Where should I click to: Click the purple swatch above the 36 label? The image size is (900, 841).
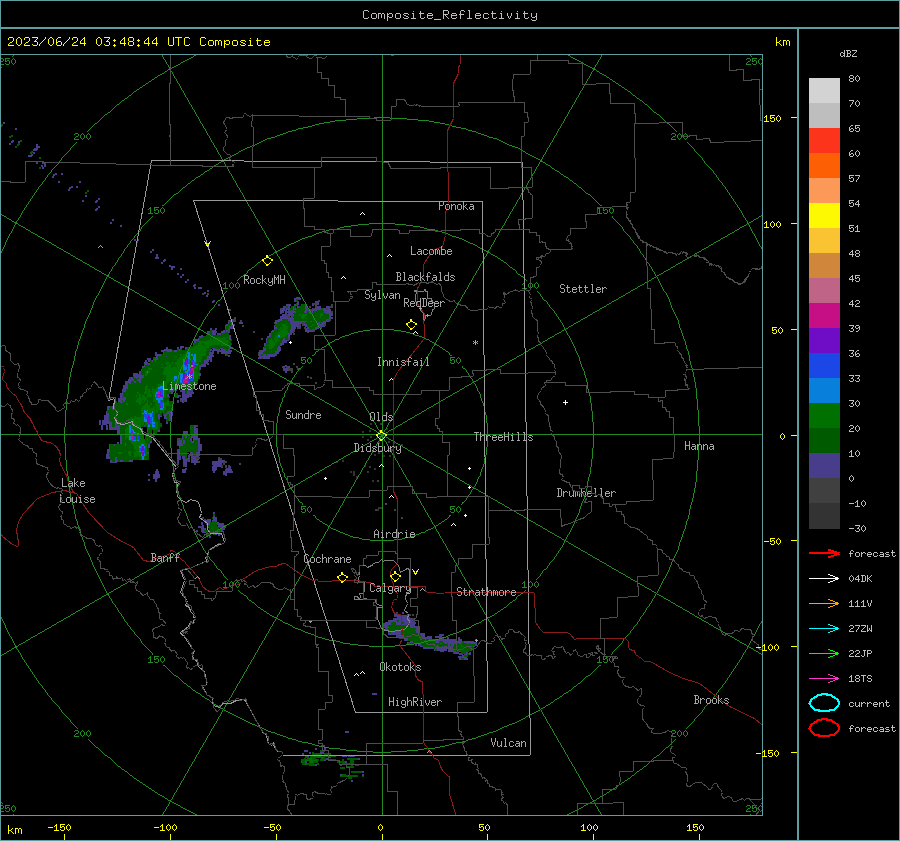click(824, 340)
